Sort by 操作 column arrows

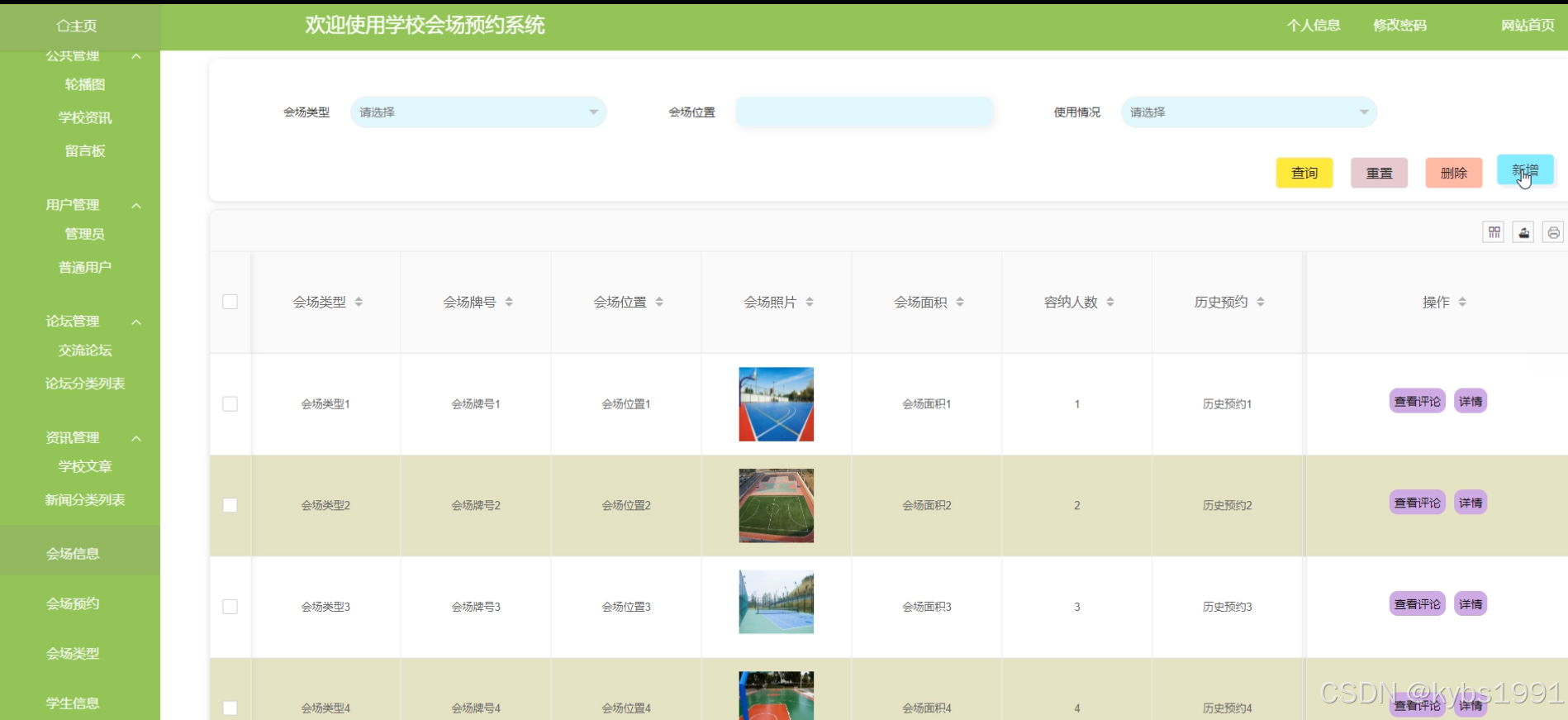[1462, 303]
